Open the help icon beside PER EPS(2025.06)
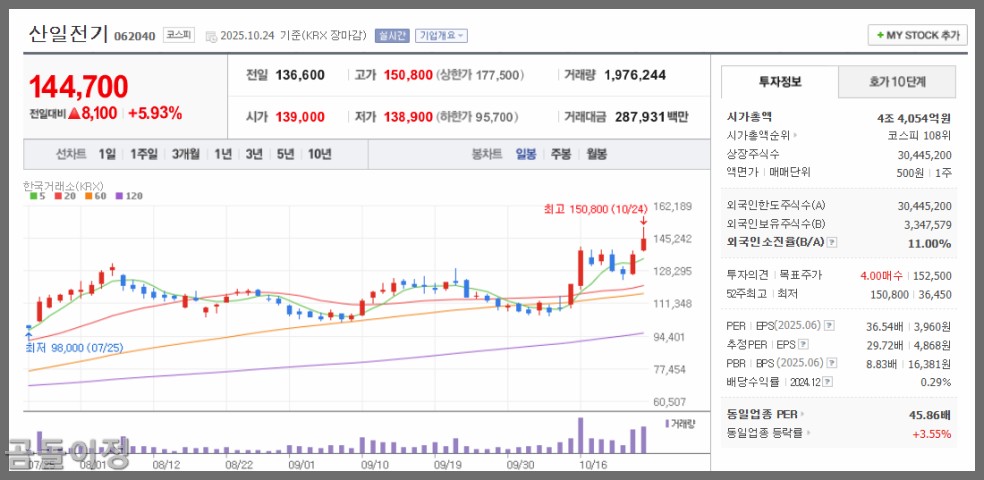Screen dimensions: 984x480 (829, 326)
